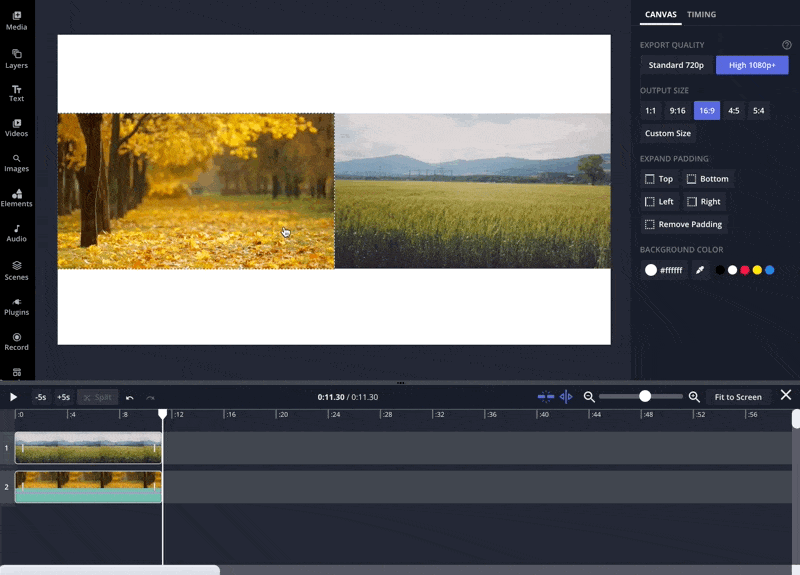This screenshot has width=800, height=575.
Task: Open the Elements panel
Action: [x=17, y=198]
